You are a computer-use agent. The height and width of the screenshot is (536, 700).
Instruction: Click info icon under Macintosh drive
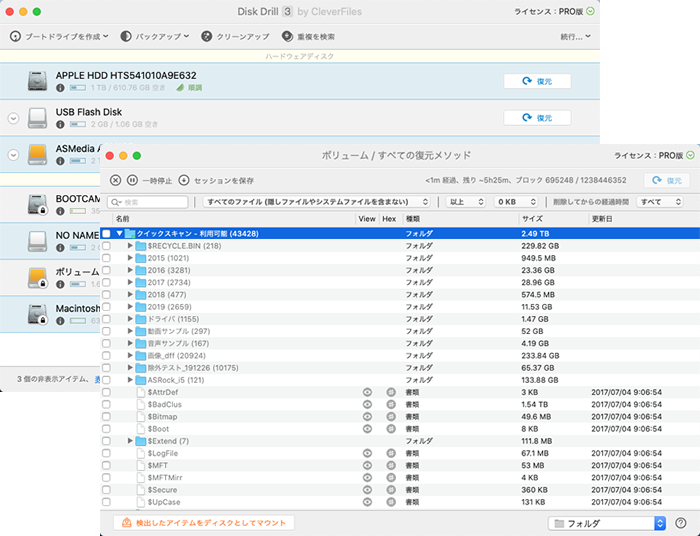60,321
